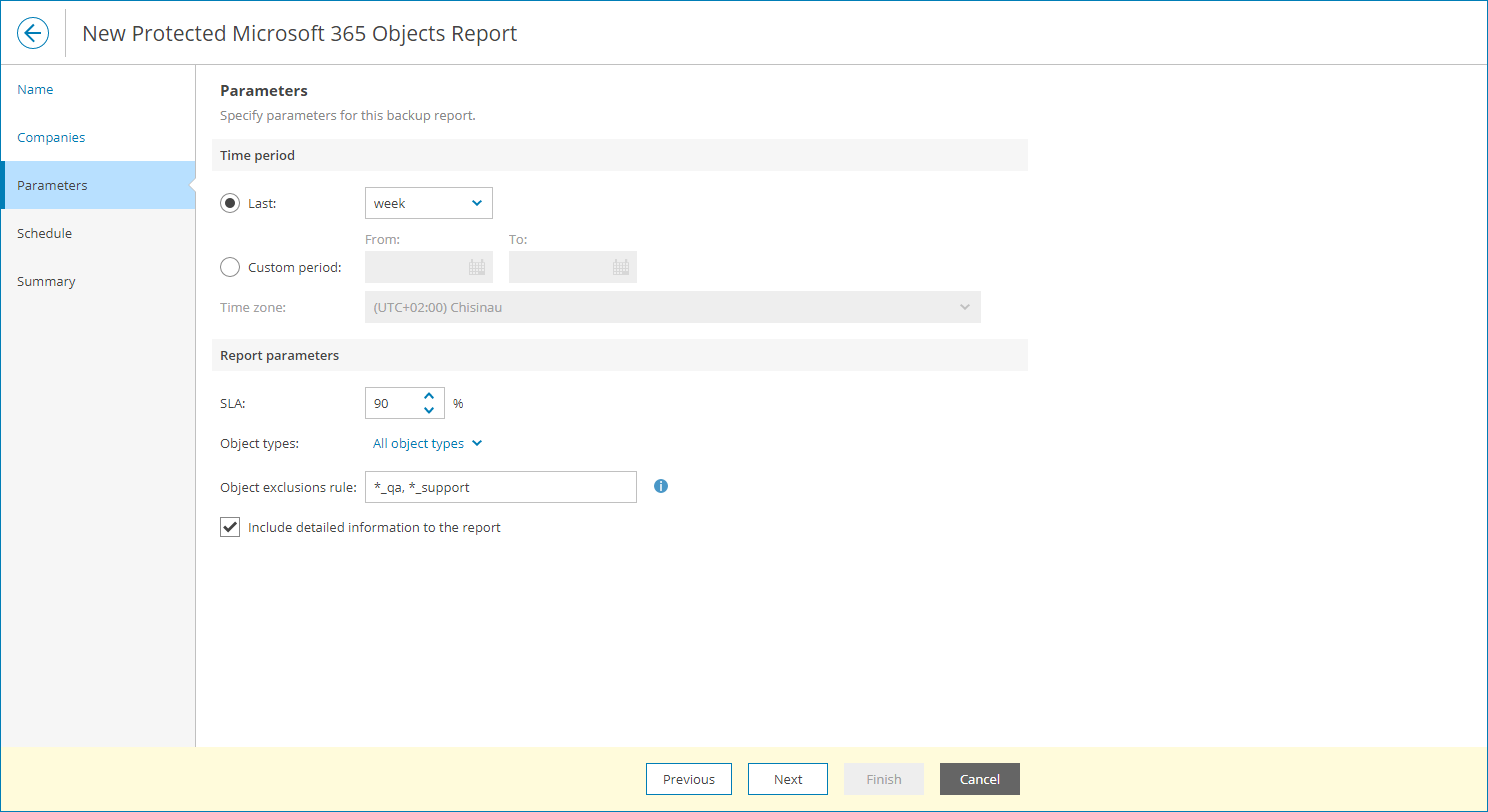Click the From date field

coord(429,267)
